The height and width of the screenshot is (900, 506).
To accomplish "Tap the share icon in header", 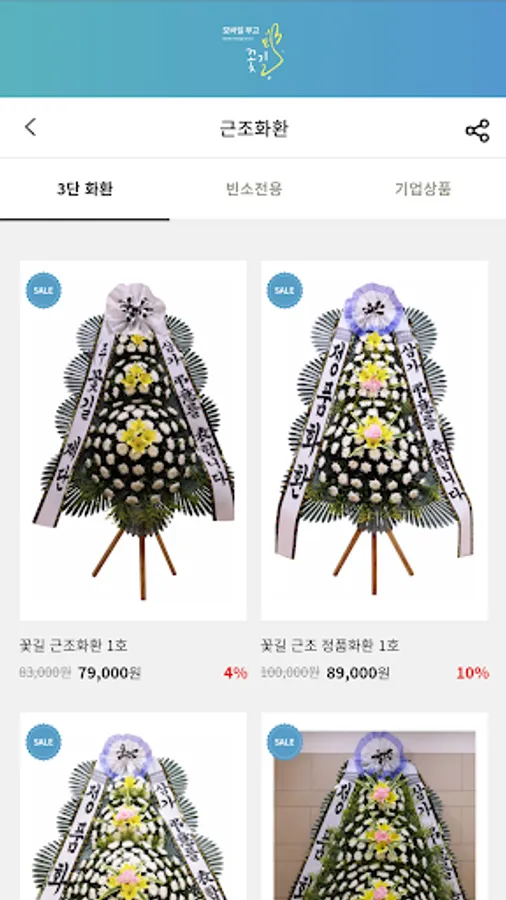I will (x=477, y=130).
